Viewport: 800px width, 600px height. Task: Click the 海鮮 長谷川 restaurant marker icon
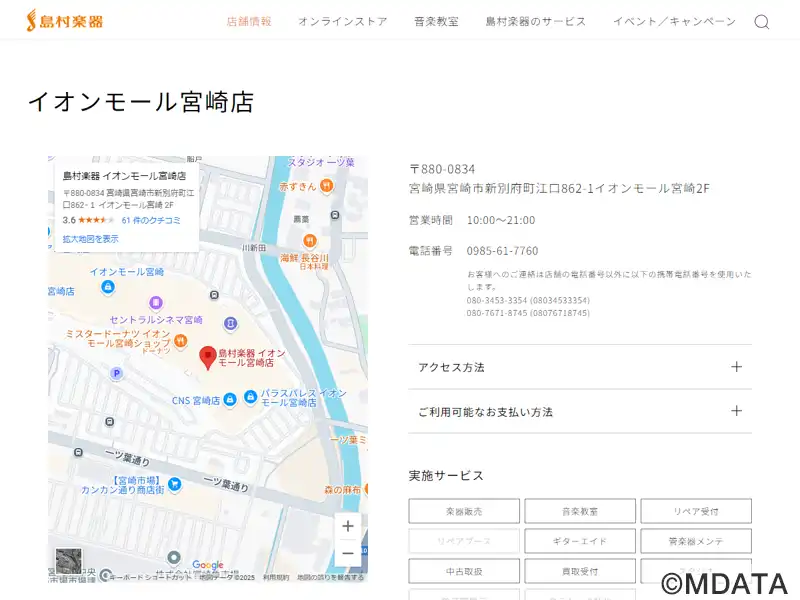tap(309, 240)
